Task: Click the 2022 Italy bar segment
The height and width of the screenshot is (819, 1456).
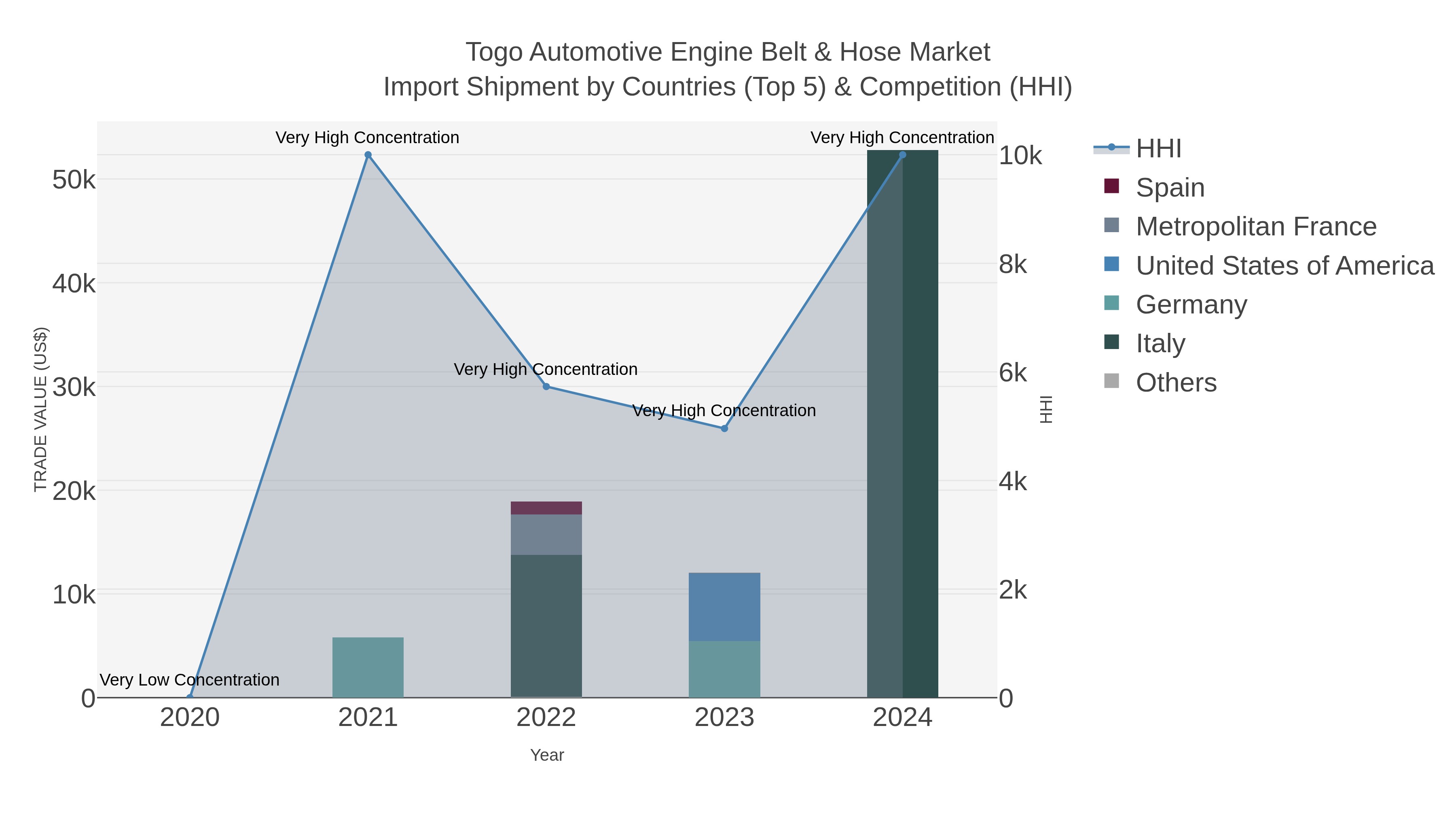Action: click(546, 626)
